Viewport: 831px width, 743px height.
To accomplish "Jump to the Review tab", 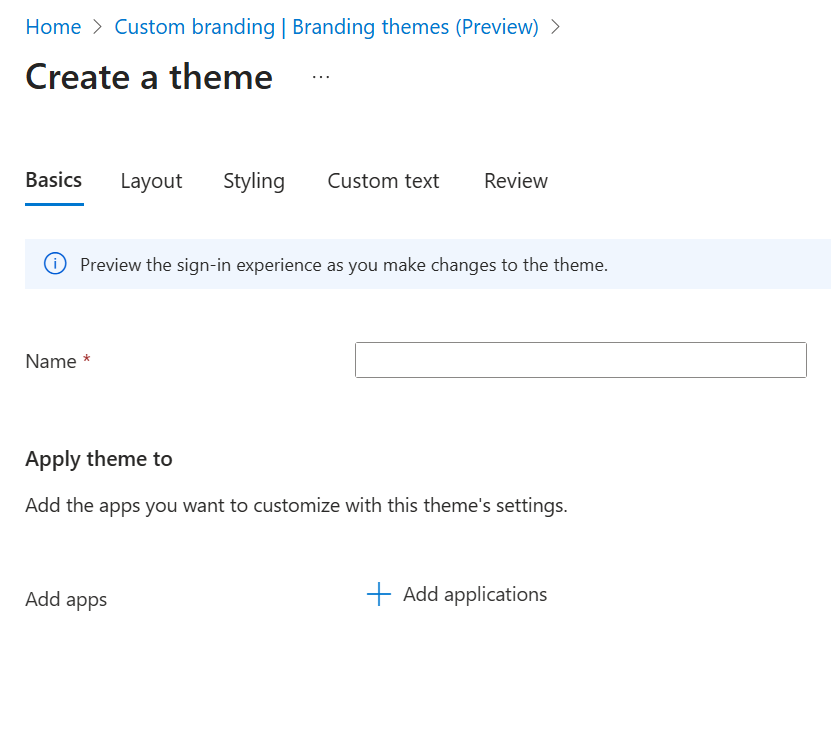I will tap(516, 181).
